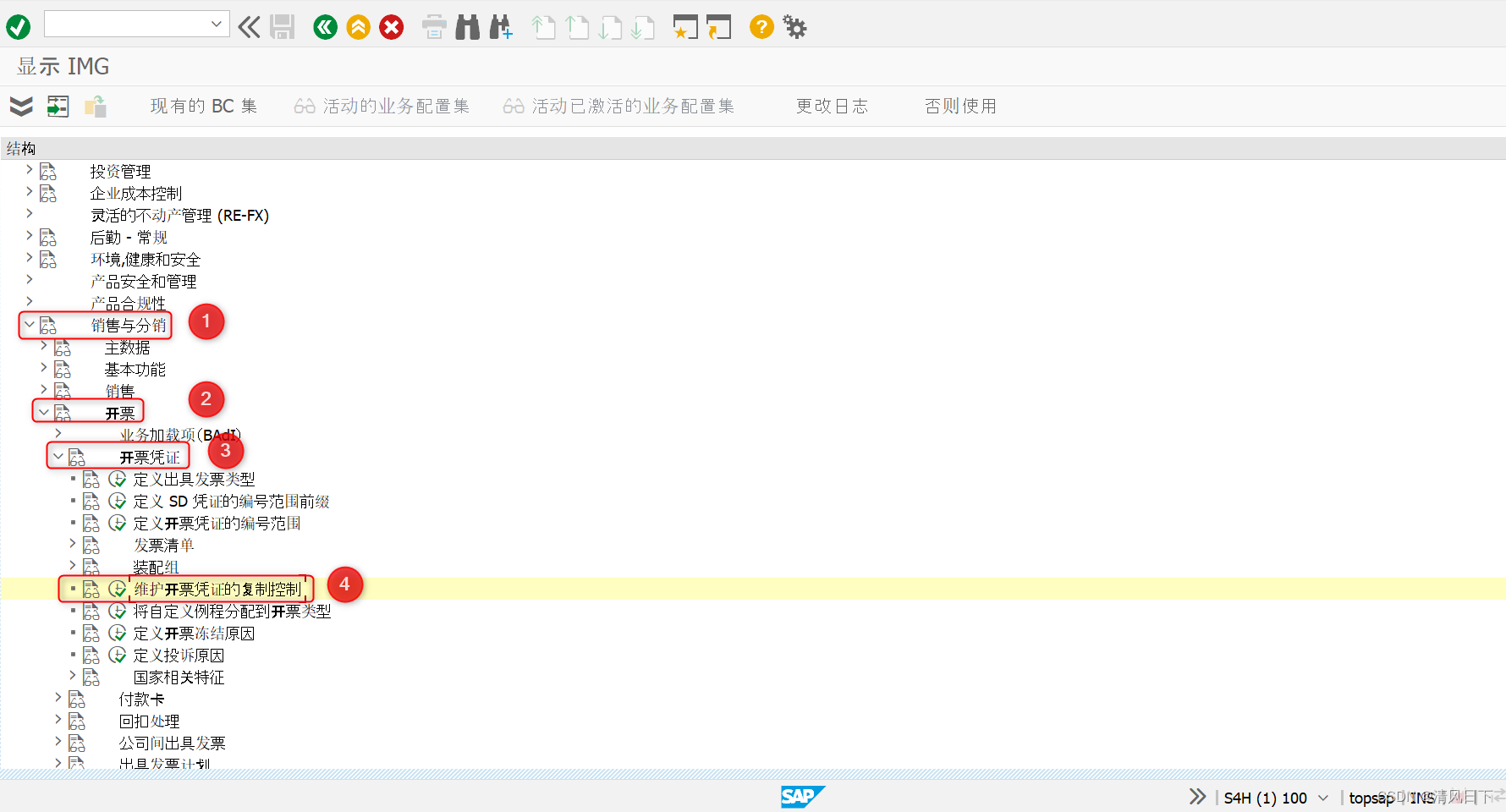
Task: Click 否则使用 button
Action: tap(960, 106)
